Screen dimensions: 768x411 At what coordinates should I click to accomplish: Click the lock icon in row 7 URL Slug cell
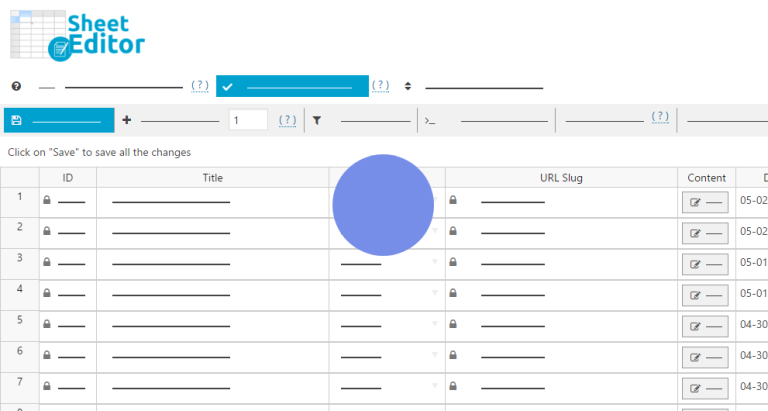click(453, 386)
